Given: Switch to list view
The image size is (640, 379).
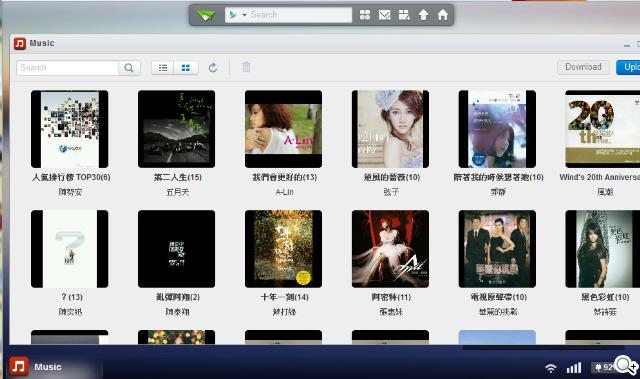Looking at the screenshot, I should coord(163,68).
